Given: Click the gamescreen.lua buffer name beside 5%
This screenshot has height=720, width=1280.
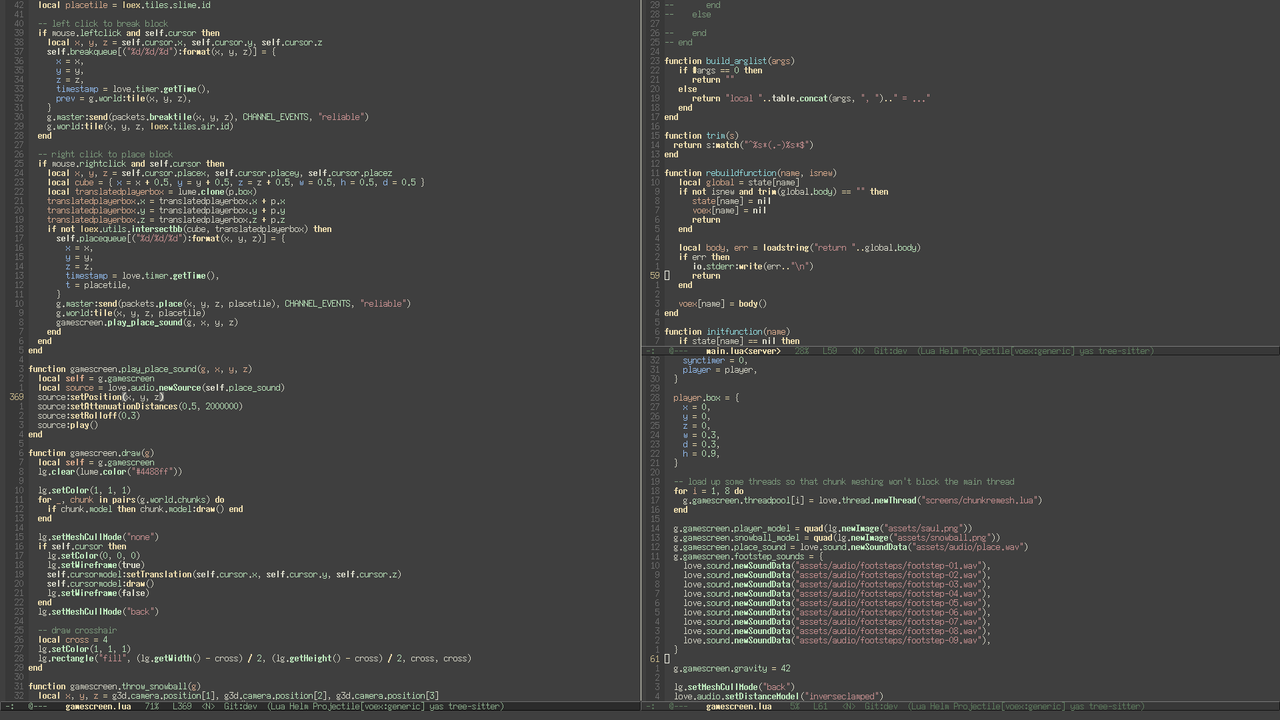Looking at the screenshot, I should pos(738,706).
